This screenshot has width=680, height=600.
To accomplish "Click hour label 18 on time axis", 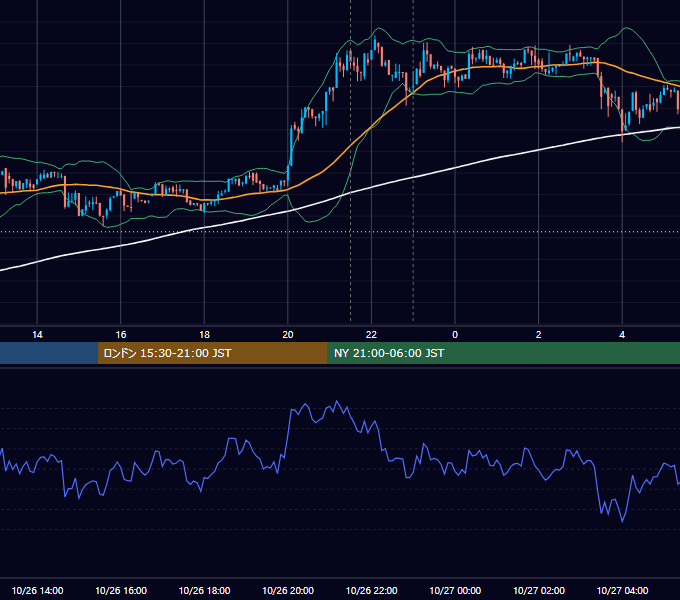I will [x=204, y=334].
